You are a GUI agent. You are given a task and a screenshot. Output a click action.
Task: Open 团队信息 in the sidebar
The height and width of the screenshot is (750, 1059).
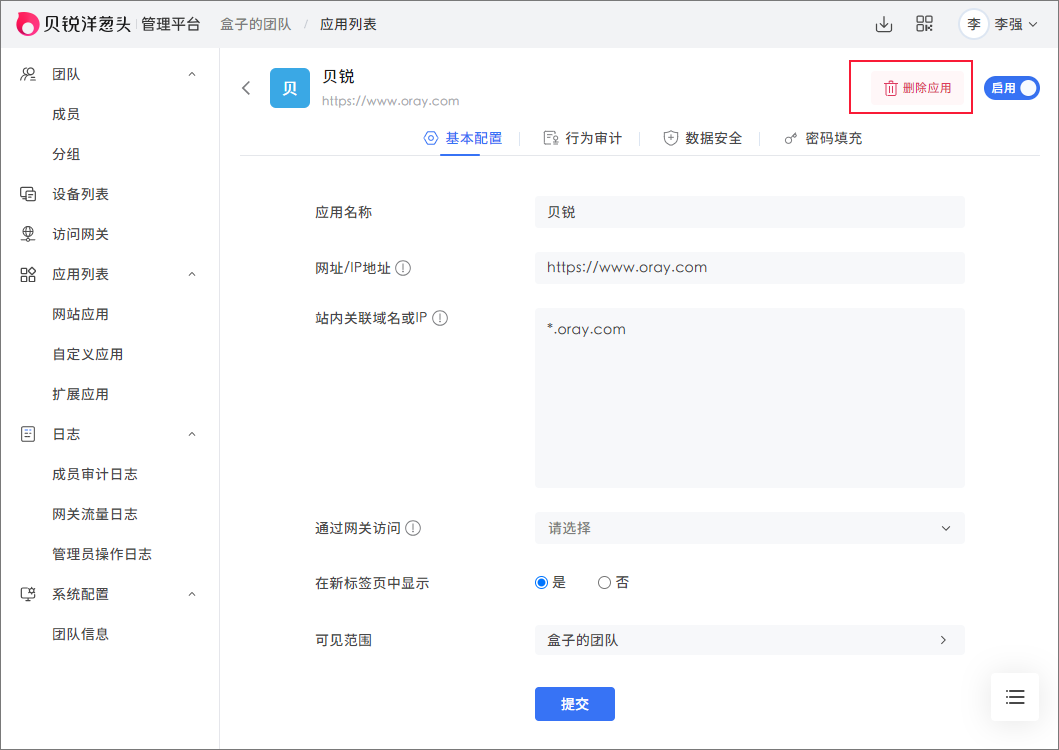80,634
